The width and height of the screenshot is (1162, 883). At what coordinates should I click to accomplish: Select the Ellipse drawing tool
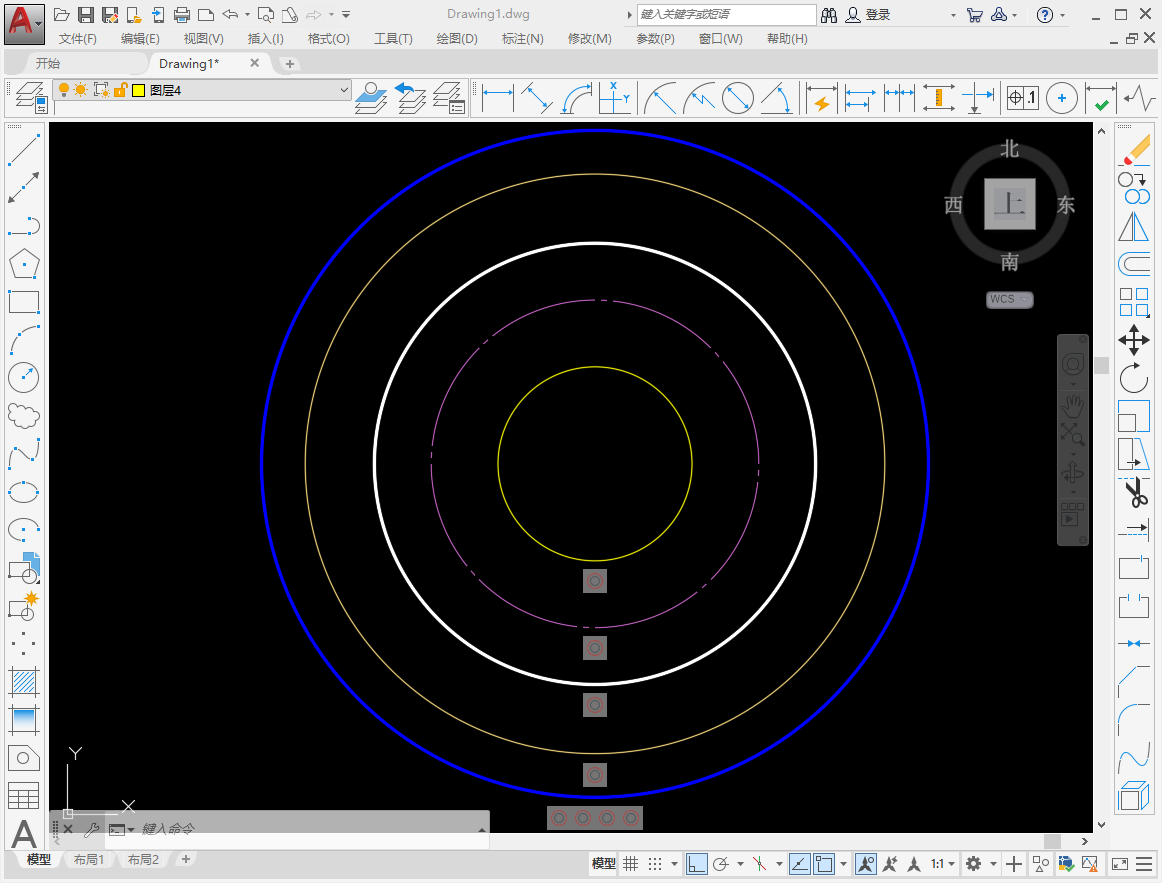(23, 492)
